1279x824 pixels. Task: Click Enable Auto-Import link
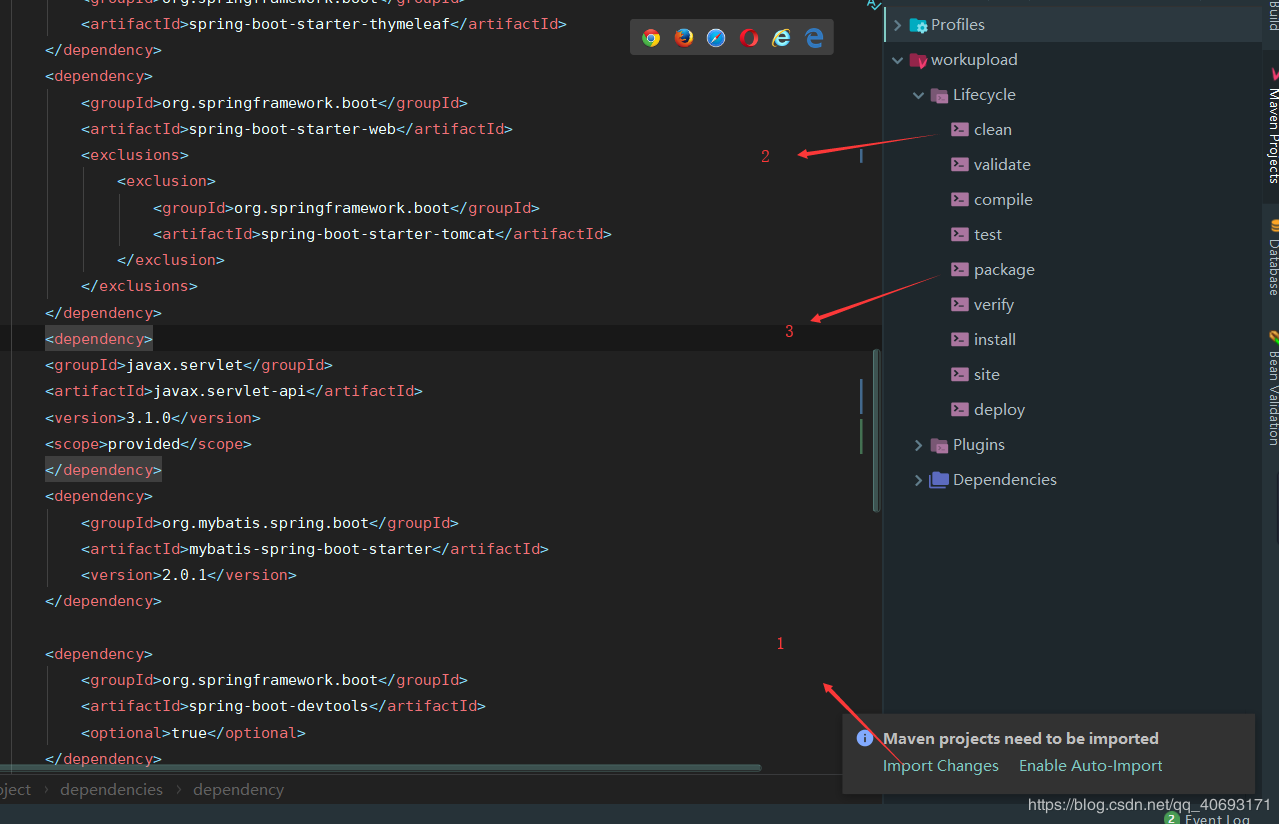coord(1090,765)
